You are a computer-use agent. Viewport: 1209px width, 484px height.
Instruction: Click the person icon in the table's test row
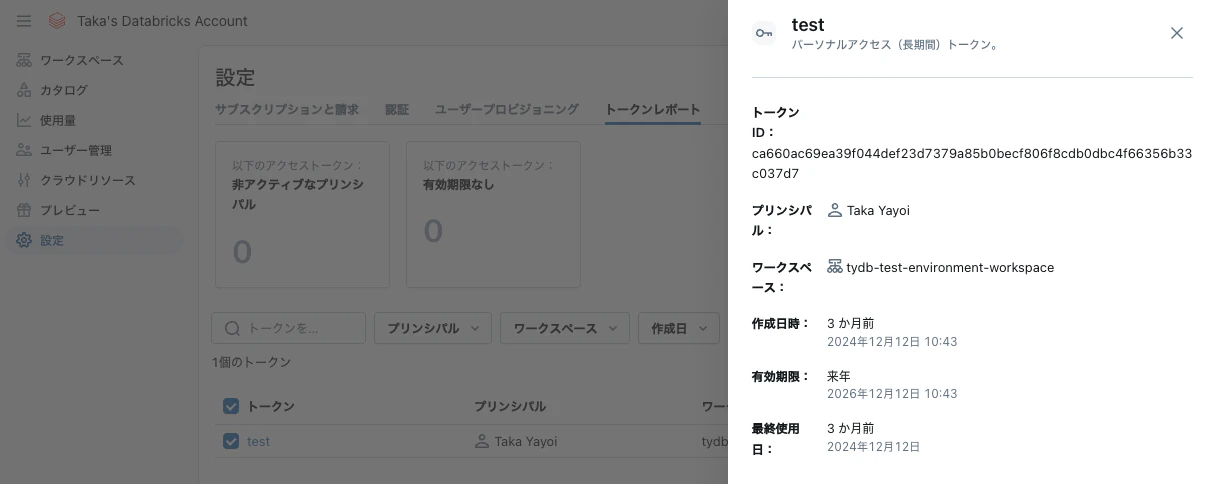[x=482, y=441]
